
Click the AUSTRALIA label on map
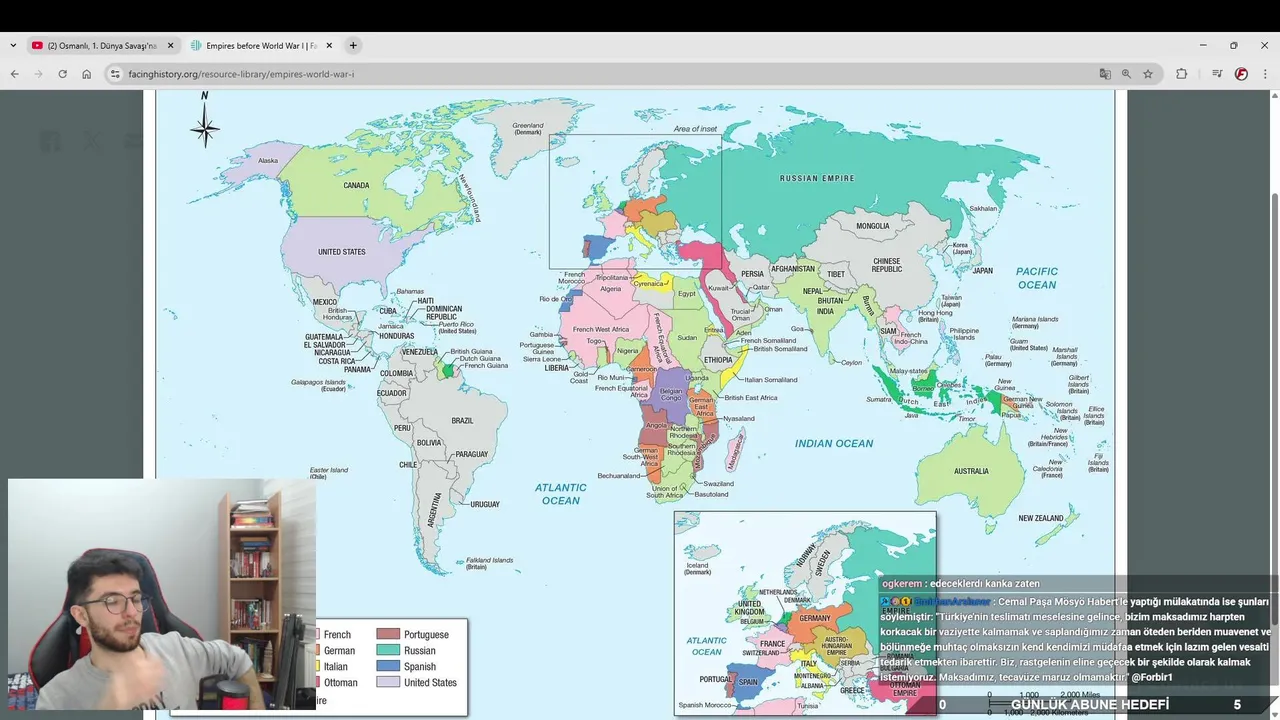(971, 471)
